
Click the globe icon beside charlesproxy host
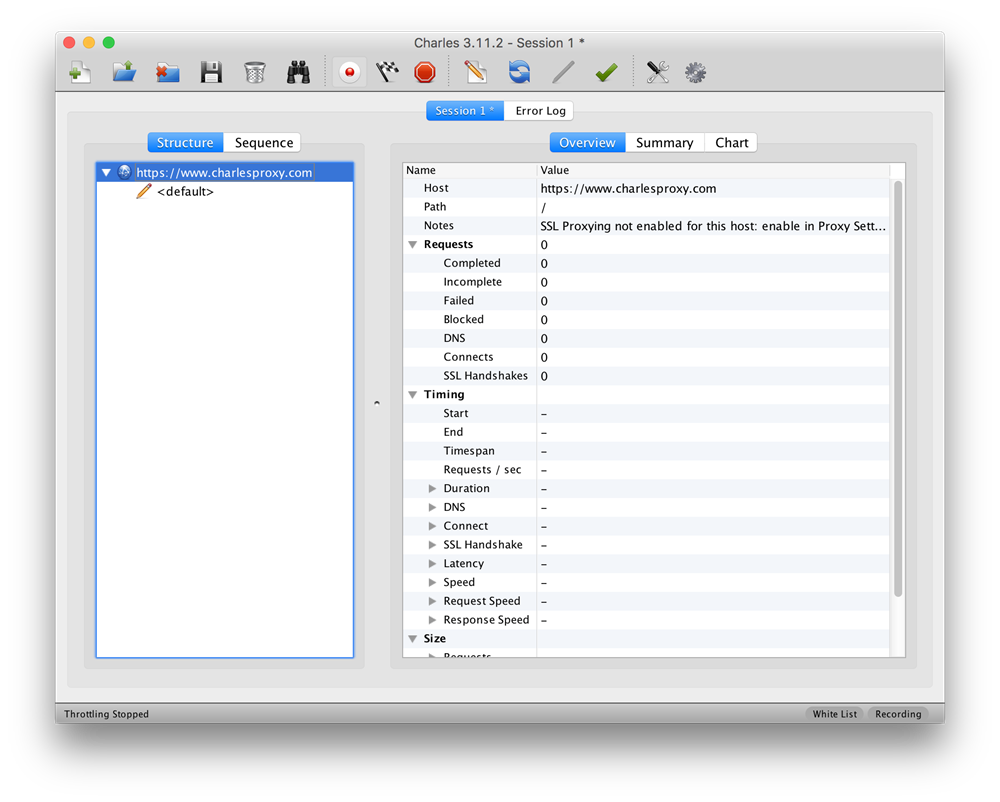click(124, 171)
